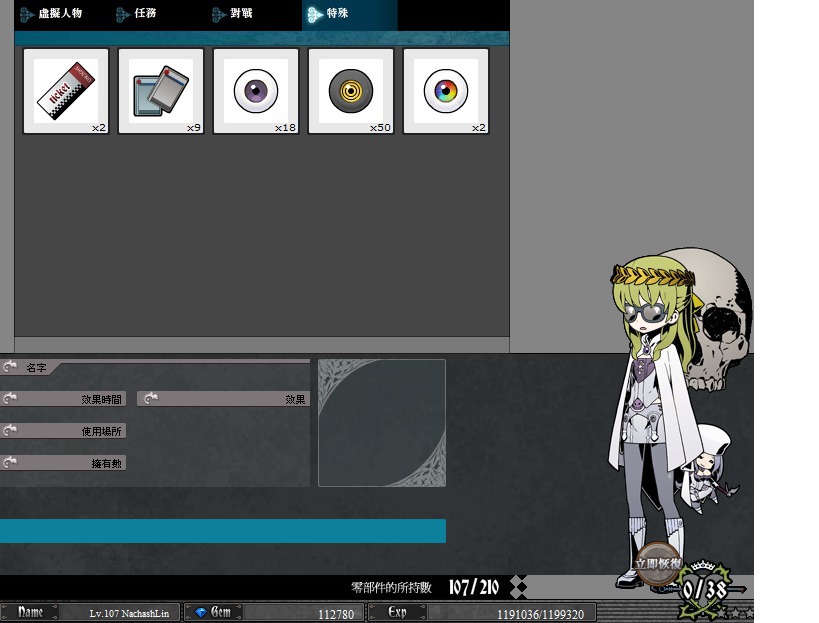The height and width of the screenshot is (623, 819).
Task: Click the item preview frame
Action: (x=382, y=423)
